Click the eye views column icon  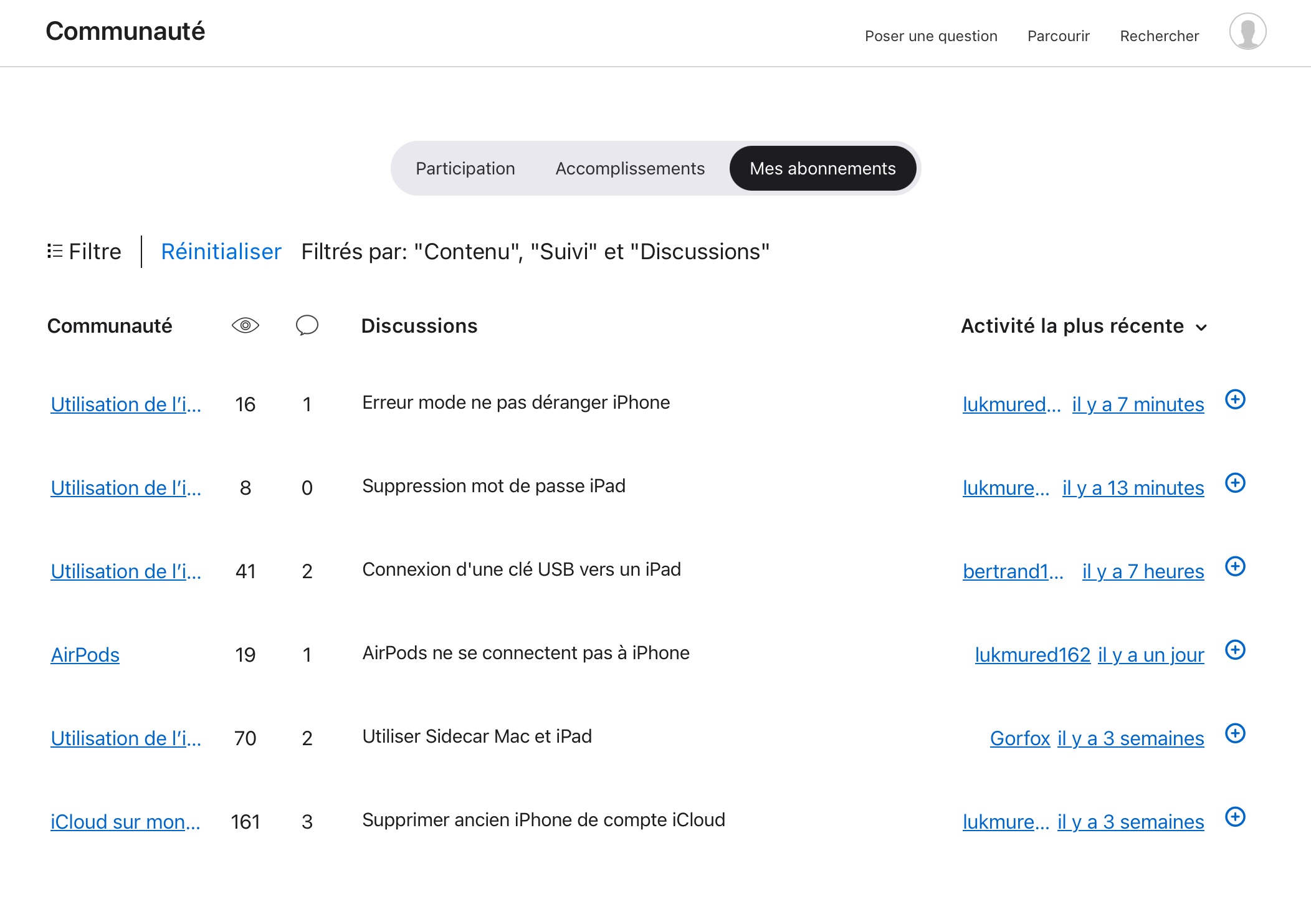click(246, 325)
